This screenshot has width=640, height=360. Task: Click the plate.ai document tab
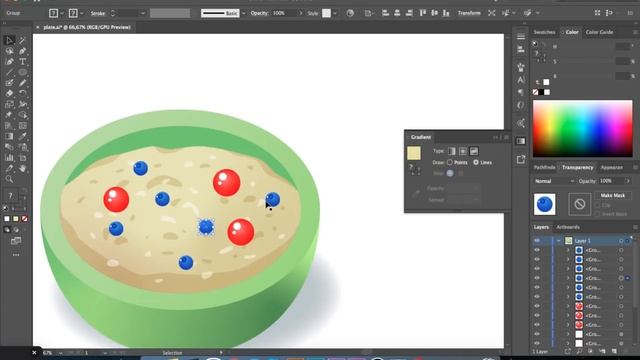[87, 27]
